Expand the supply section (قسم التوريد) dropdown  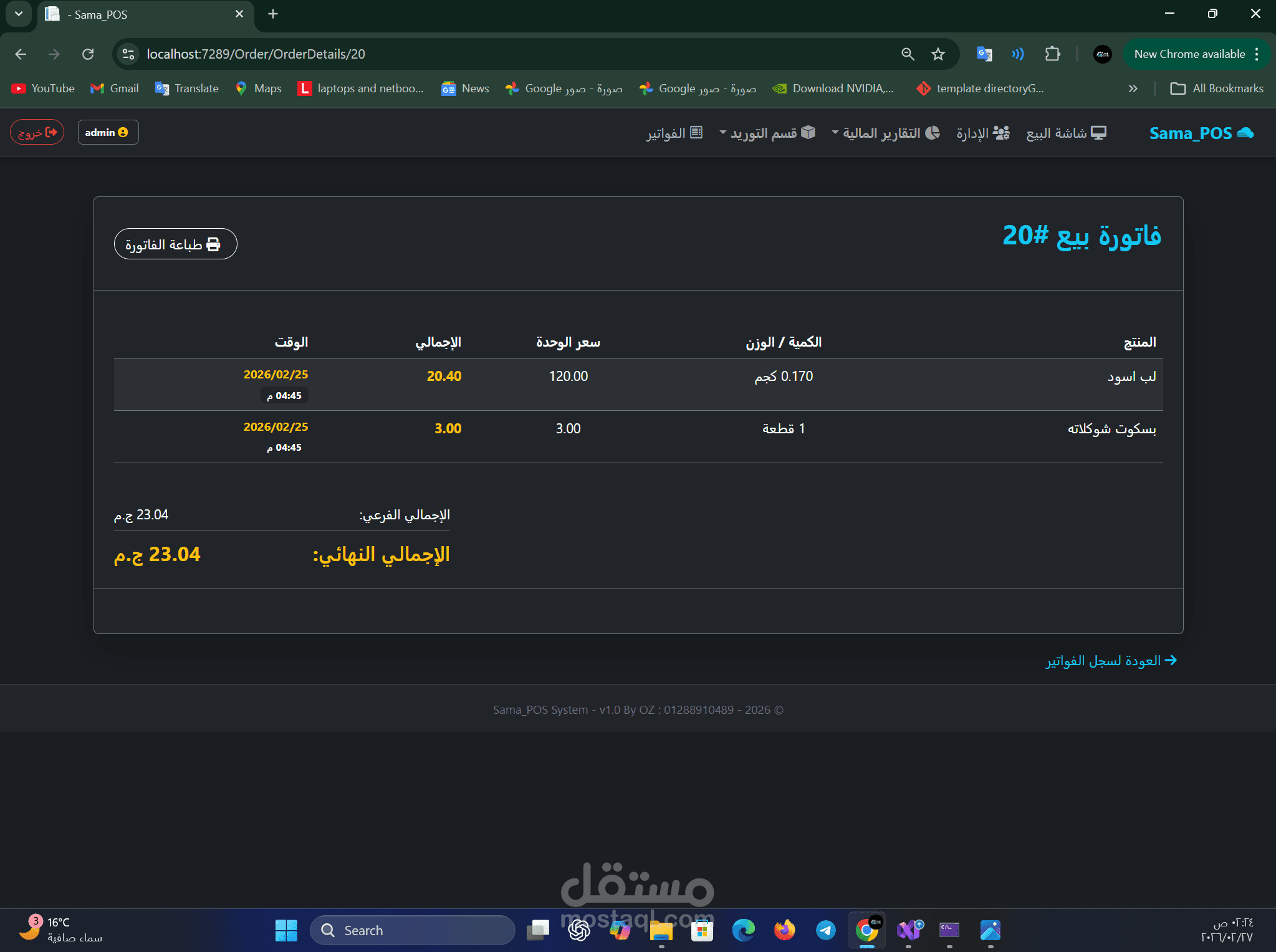[767, 133]
